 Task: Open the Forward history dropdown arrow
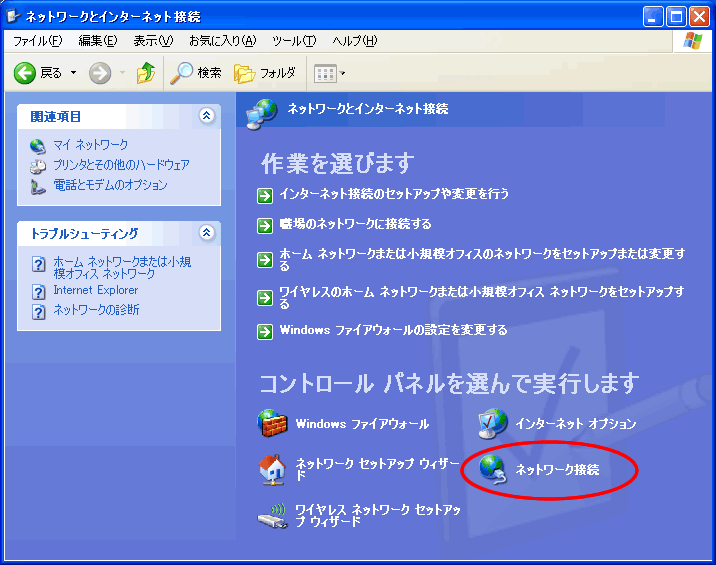tap(122, 73)
